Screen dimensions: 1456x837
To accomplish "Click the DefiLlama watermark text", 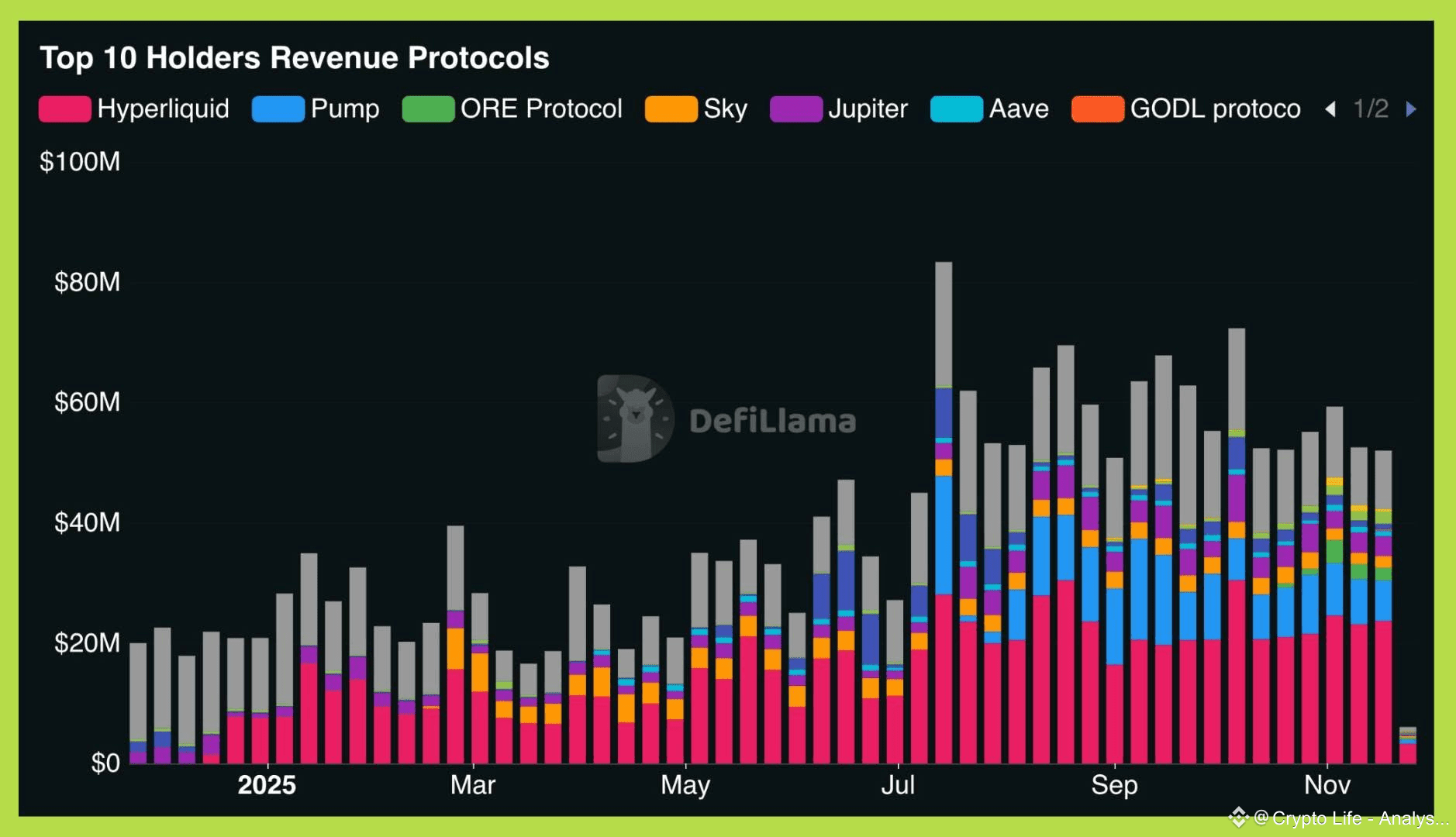I will pos(772,421).
